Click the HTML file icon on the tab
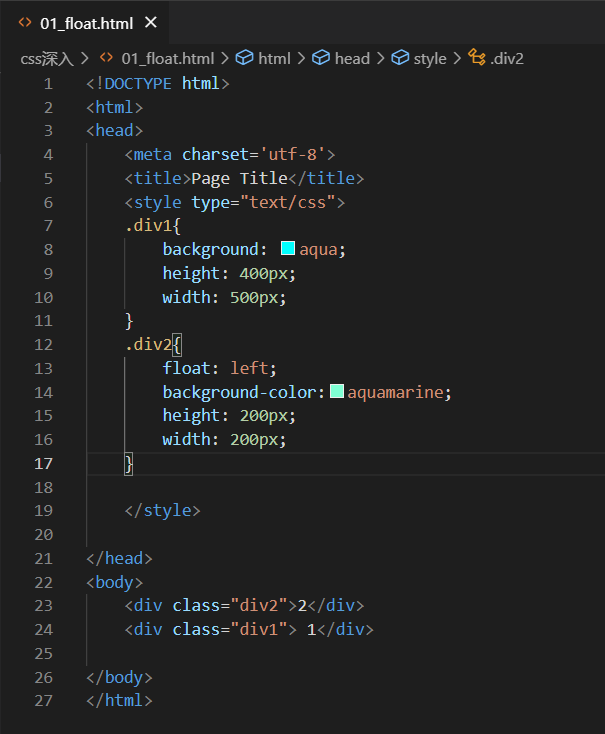This screenshot has width=605, height=734. point(25,22)
